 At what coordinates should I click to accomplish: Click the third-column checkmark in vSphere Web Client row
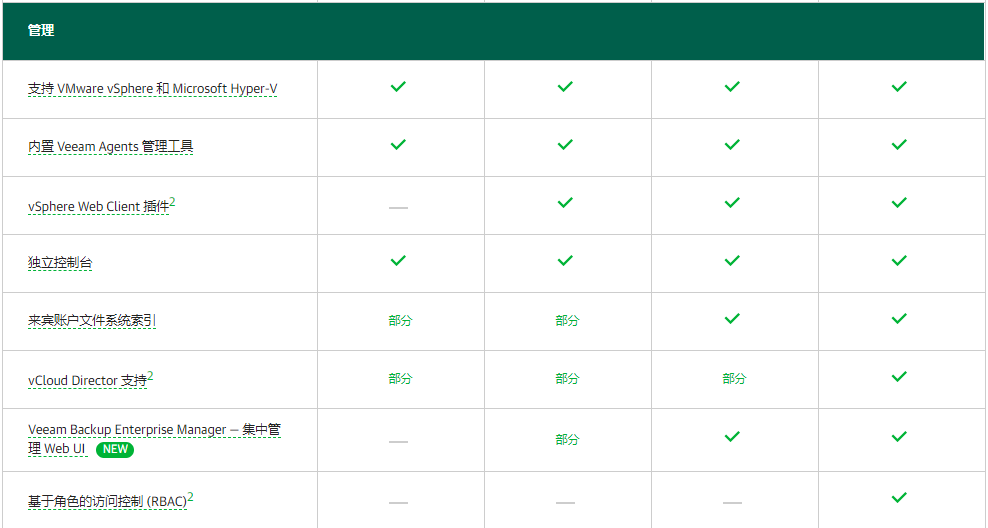click(x=732, y=203)
